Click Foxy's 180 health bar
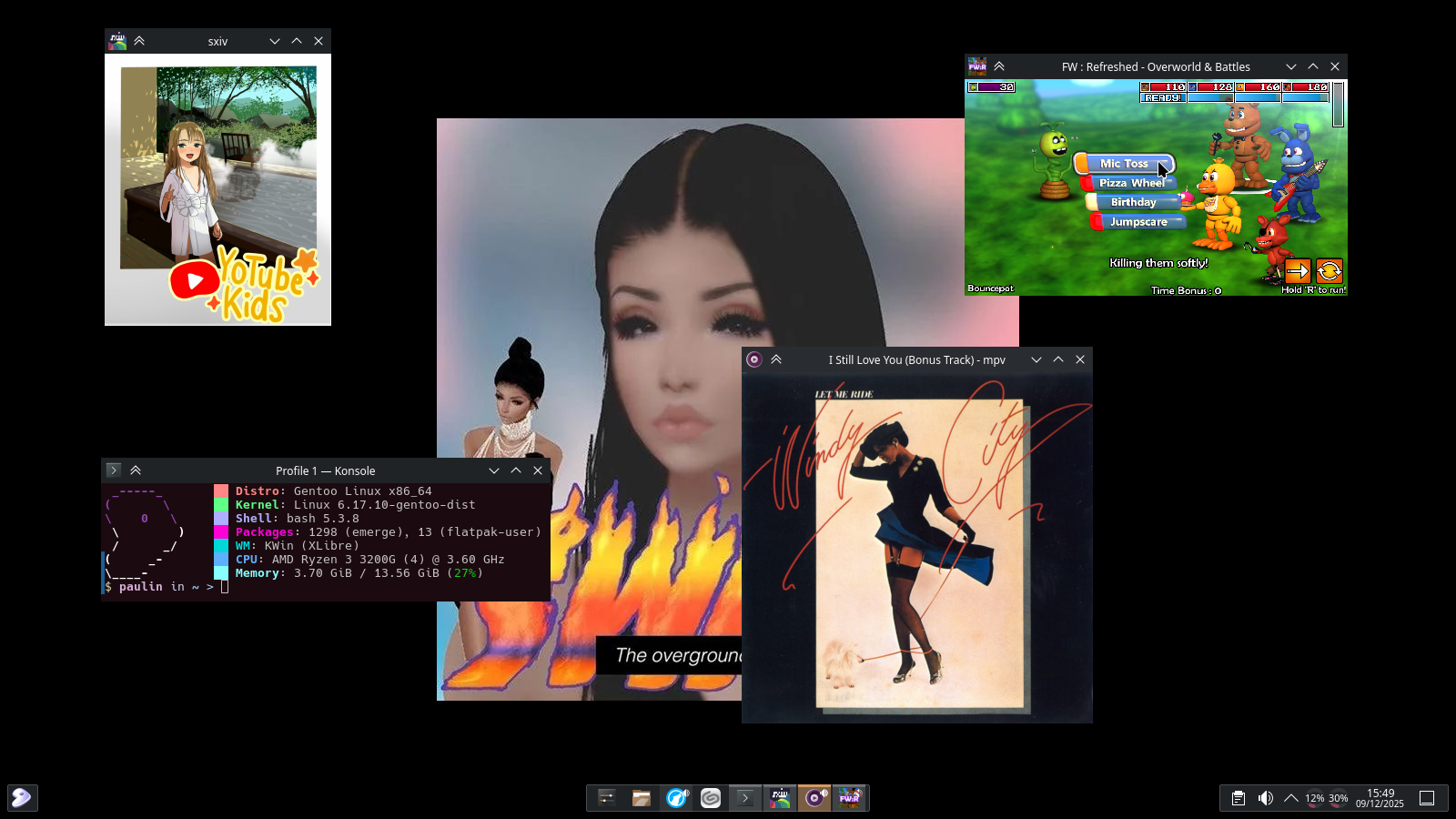 tap(1305, 87)
